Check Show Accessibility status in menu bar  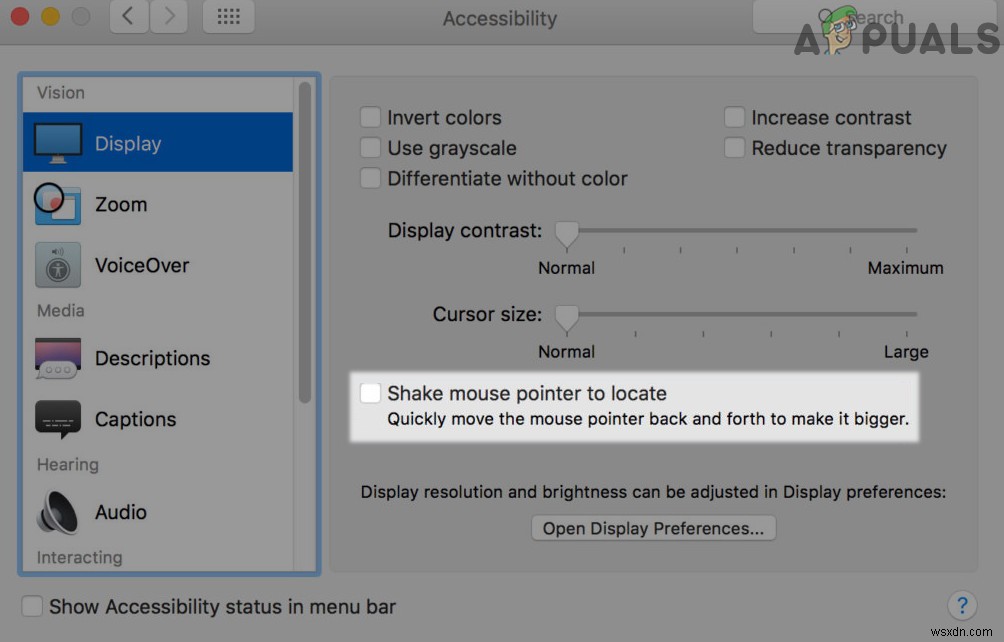[32, 606]
